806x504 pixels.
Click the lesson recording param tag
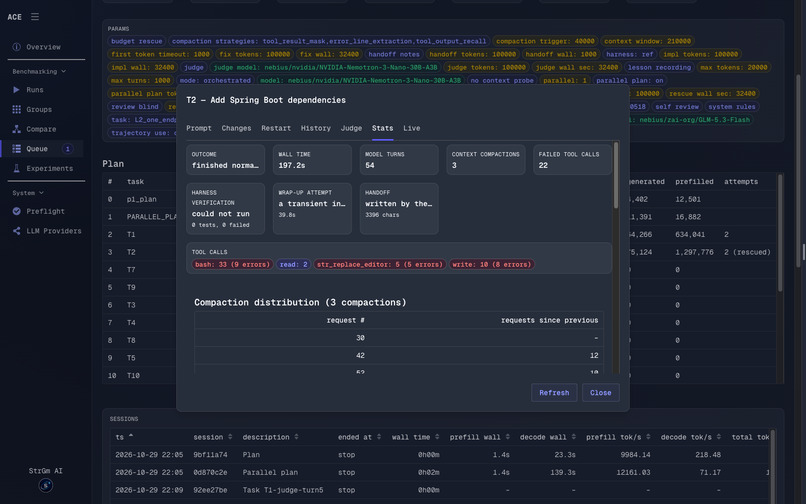point(660,67)
